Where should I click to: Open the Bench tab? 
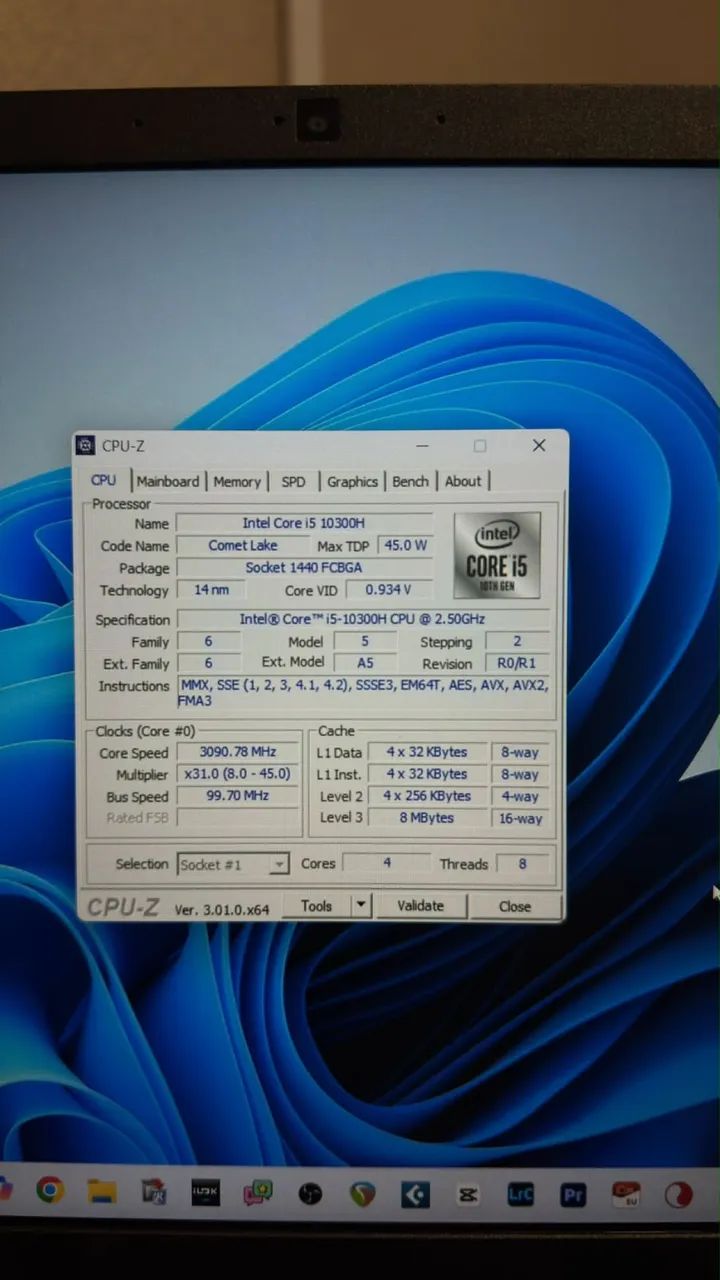410,482
